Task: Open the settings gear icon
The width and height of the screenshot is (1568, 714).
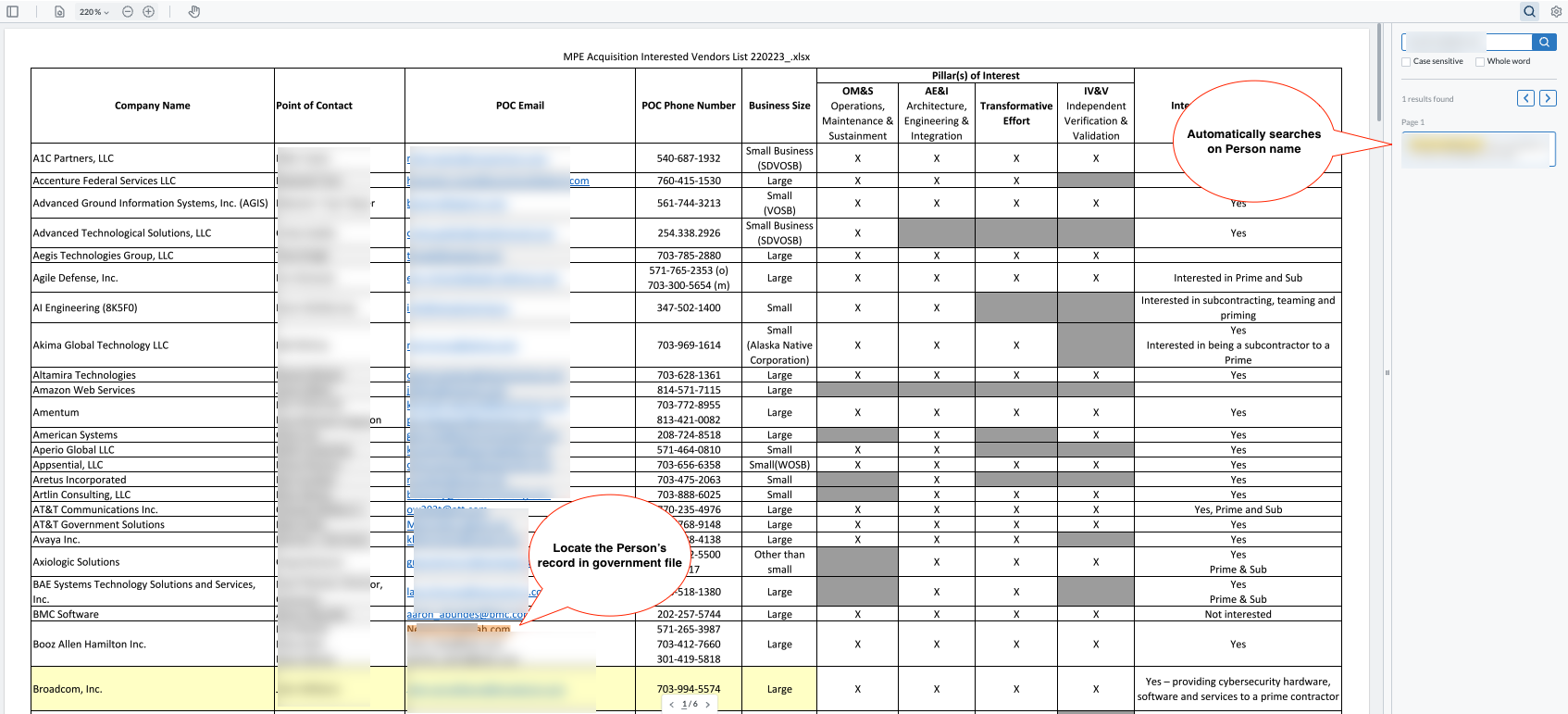Action: [x=1556, y=12]
